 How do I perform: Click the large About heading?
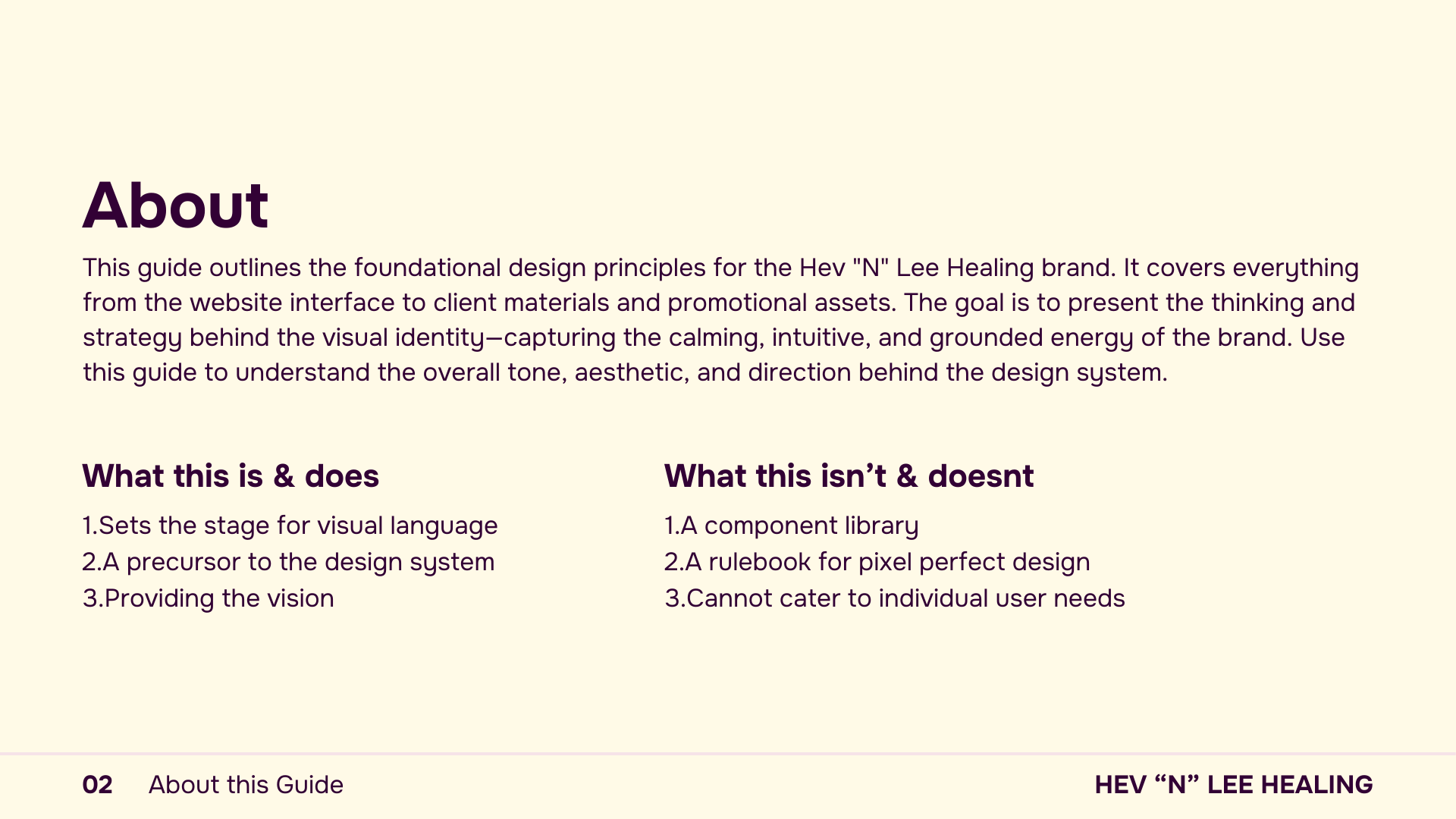175,206
